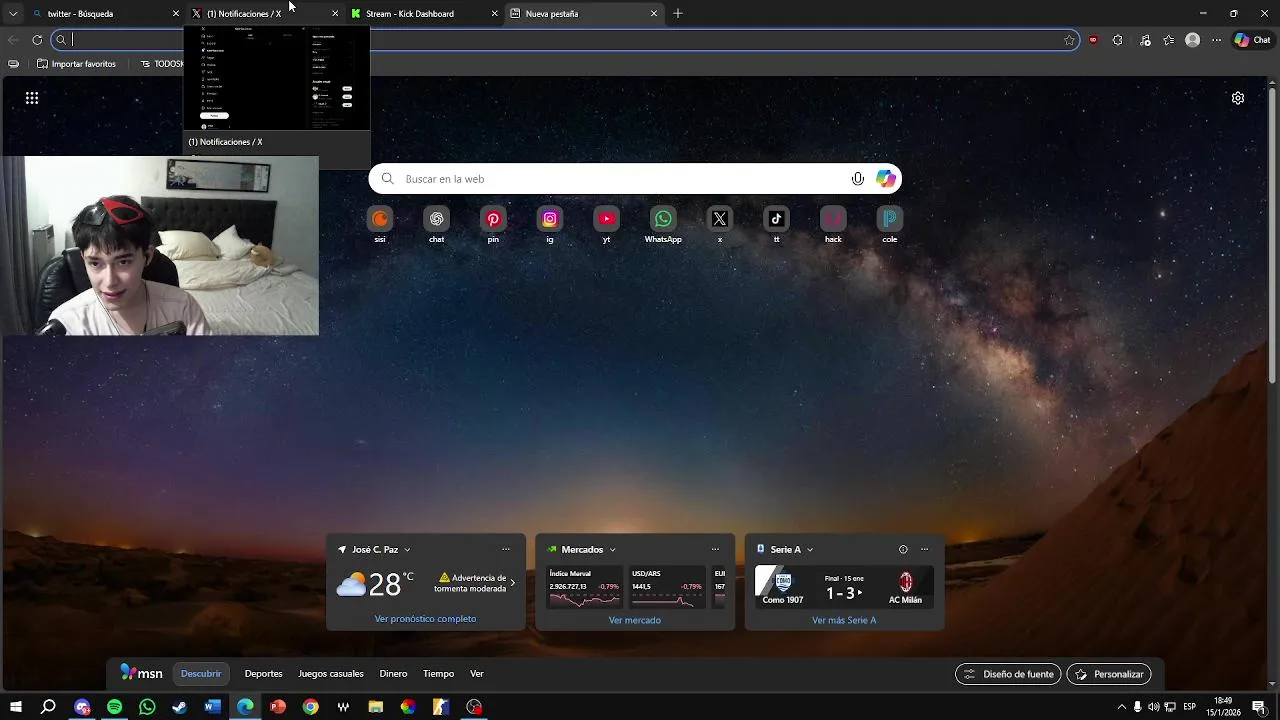Click the Personalizar button
Image resolution: width=1280 pixels, height=720 pixels.
point(1109,674)
